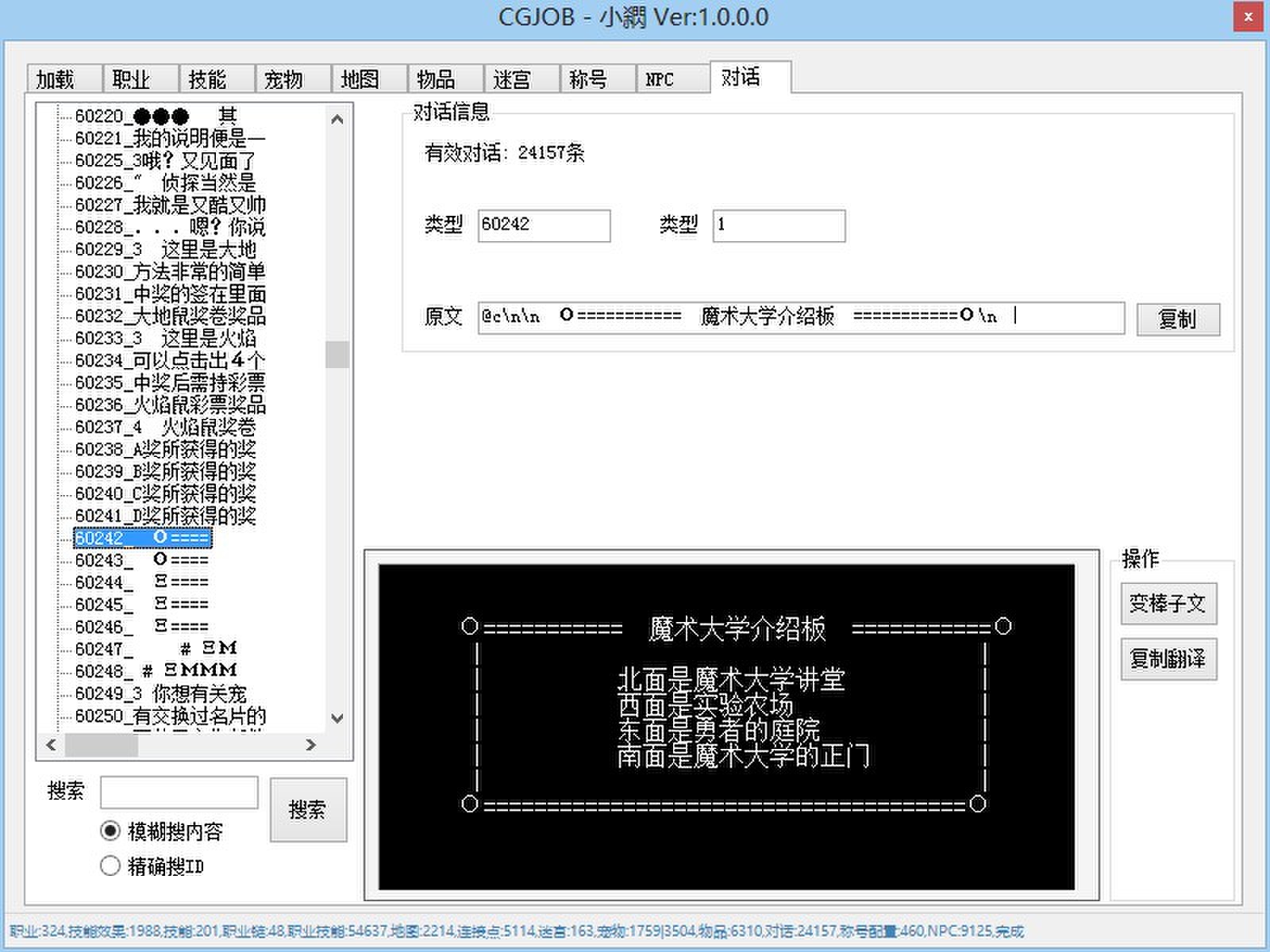This screenshot has width=1270, height=952.
Task: Open the 宠物 tab
Action: pos(284,79)
